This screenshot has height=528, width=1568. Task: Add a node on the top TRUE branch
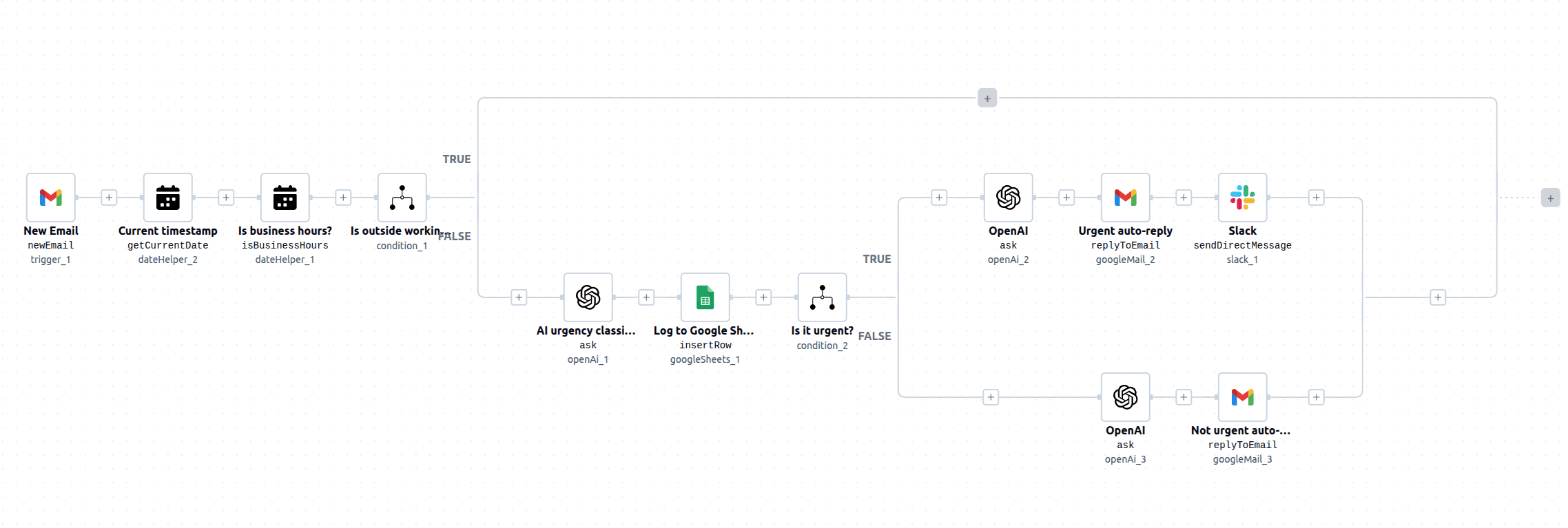point(987,98)
